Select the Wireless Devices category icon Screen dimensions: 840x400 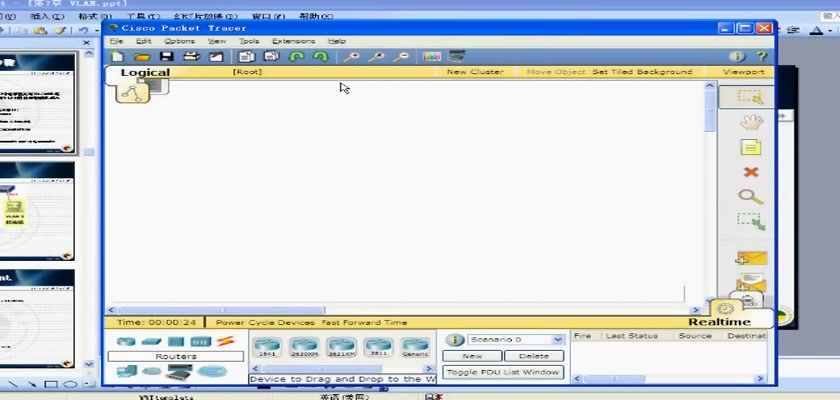click(x=201, y=341)
